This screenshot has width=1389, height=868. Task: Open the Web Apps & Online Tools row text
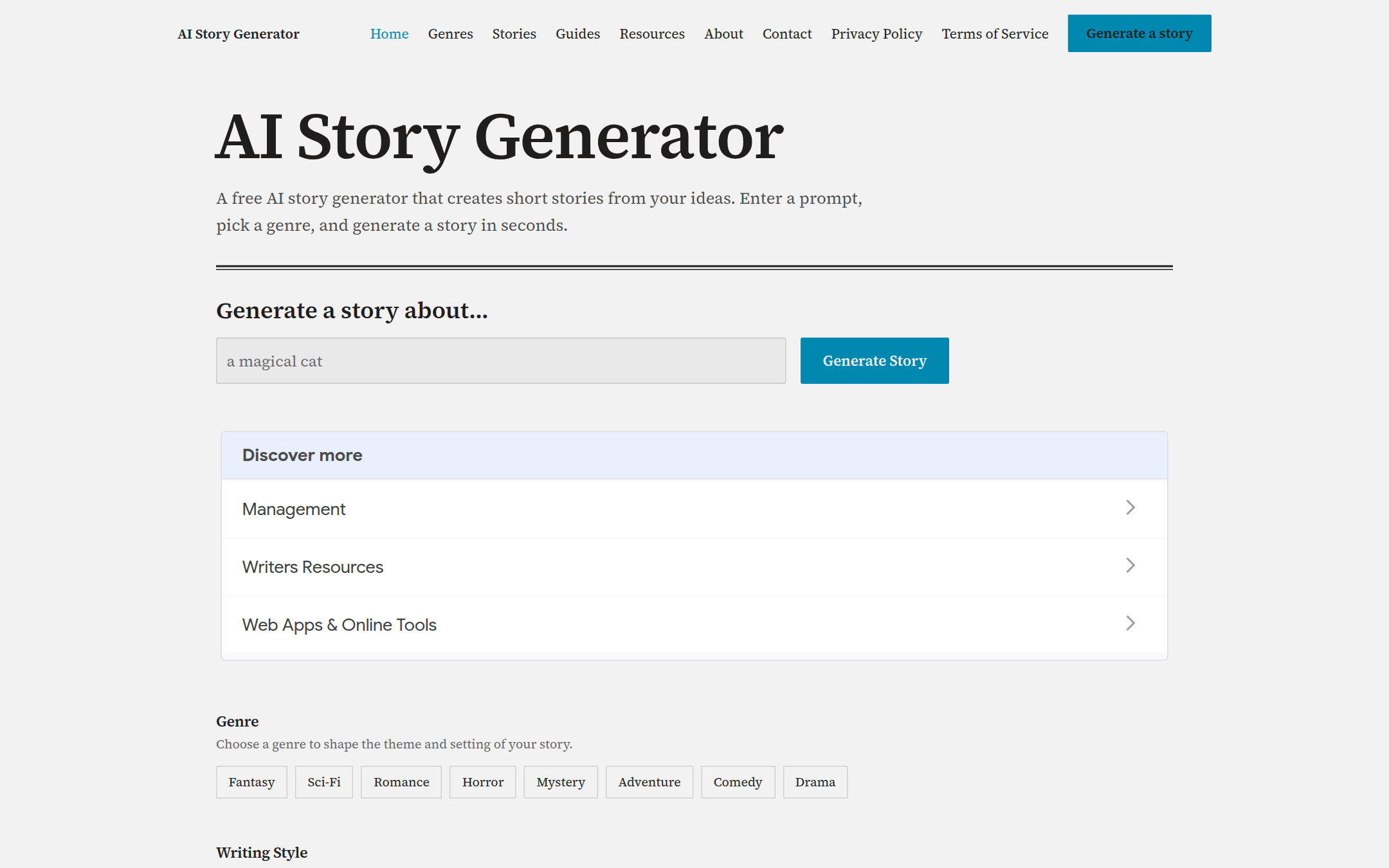tap(339, 625)
